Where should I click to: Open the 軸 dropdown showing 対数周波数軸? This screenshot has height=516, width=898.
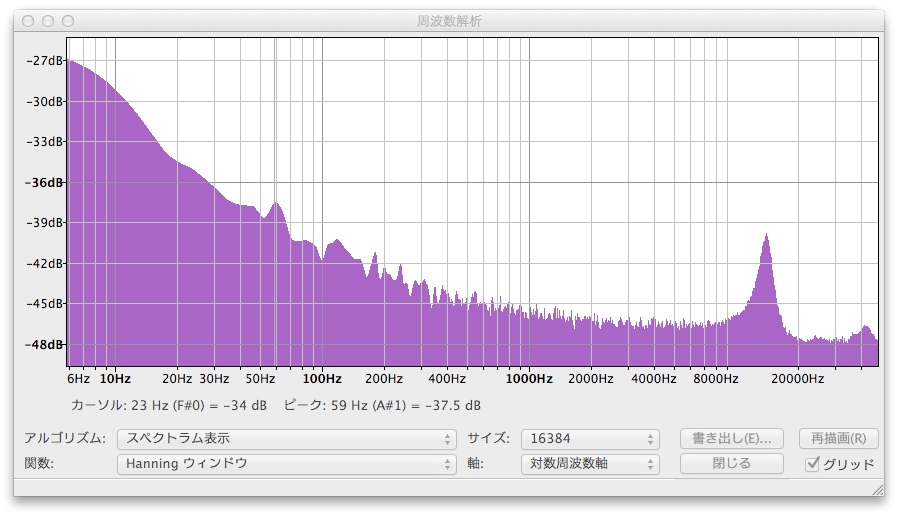[590, 464]
